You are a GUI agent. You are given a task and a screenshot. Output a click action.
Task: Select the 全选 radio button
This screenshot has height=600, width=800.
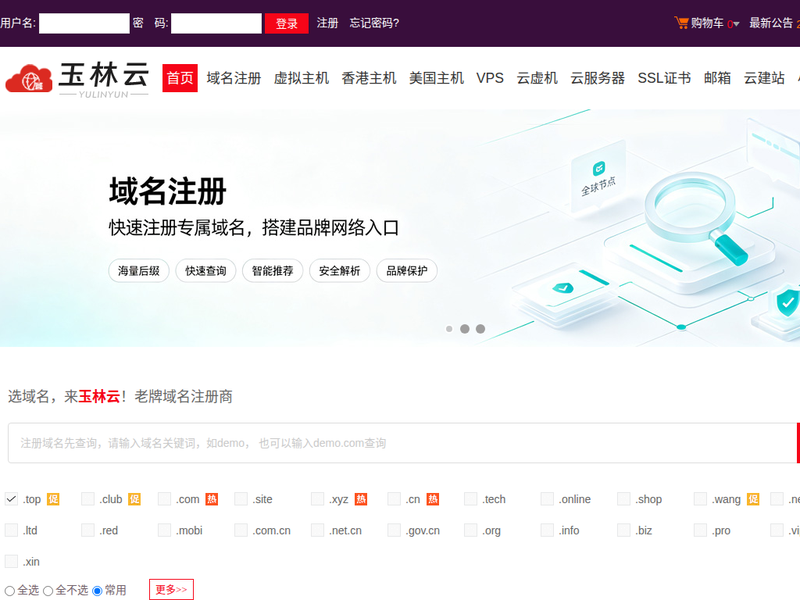click(10, 591)
